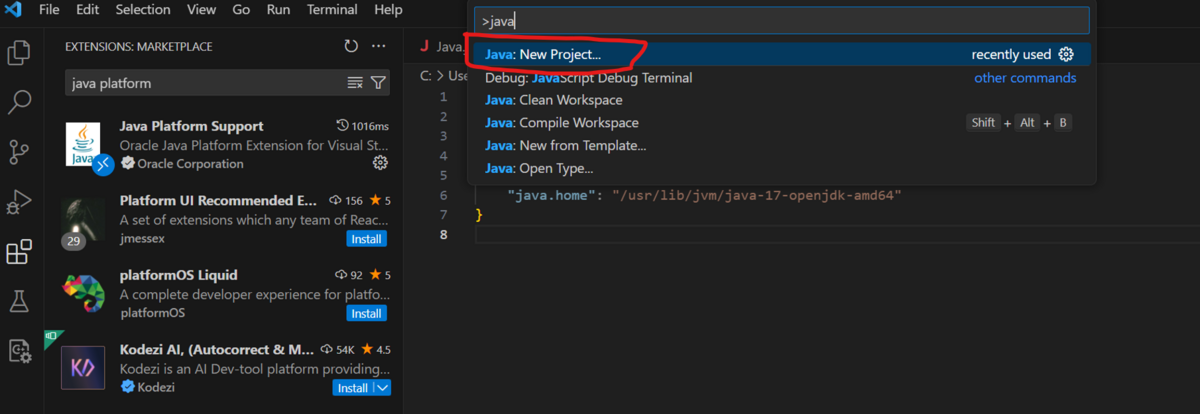The width and height of the screenshot is (1200, 414).
Task: Open the Java Platform Support extension title
Action: click(192, 126)
